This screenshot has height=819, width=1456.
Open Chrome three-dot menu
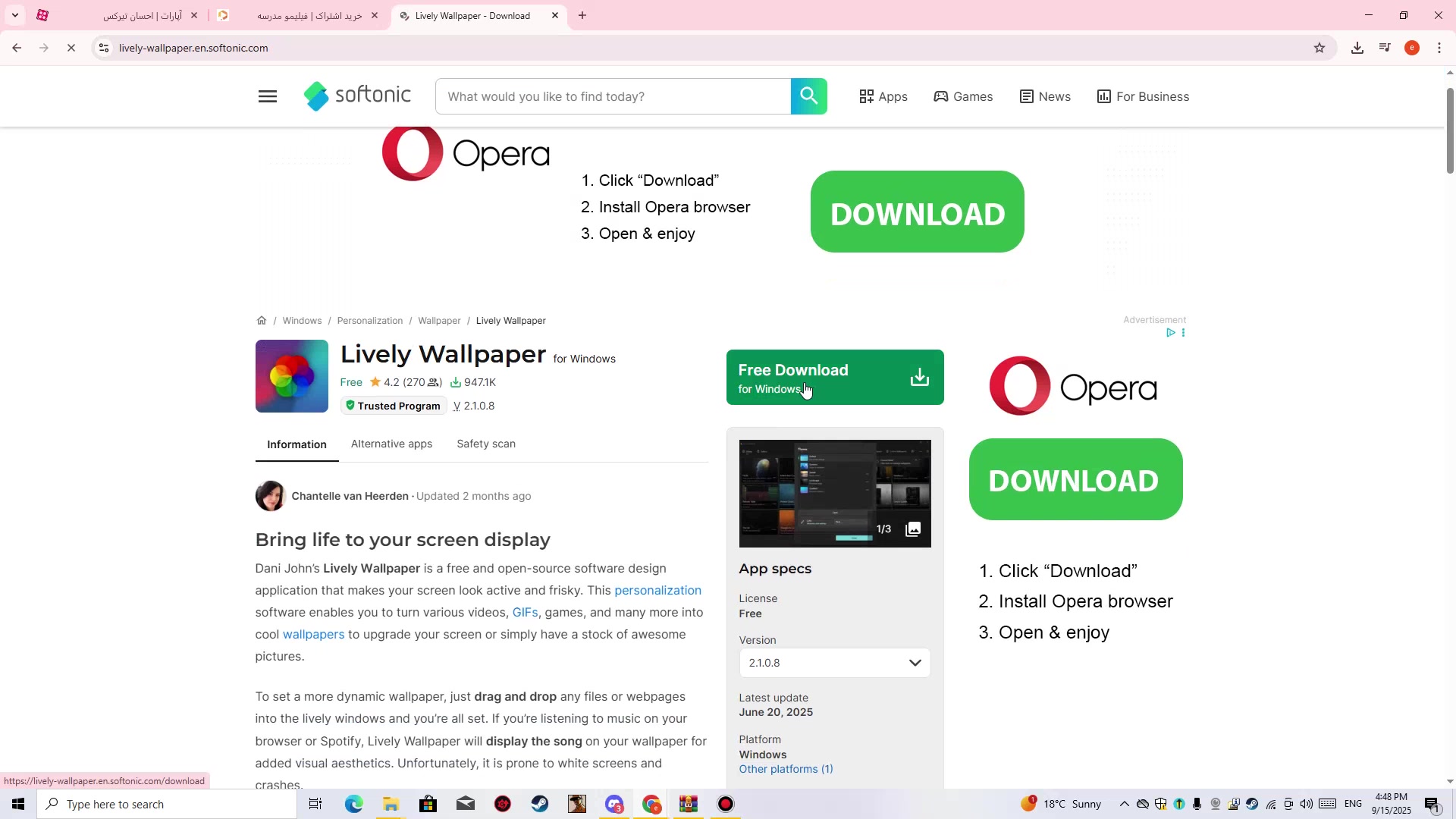(1439, 48)
